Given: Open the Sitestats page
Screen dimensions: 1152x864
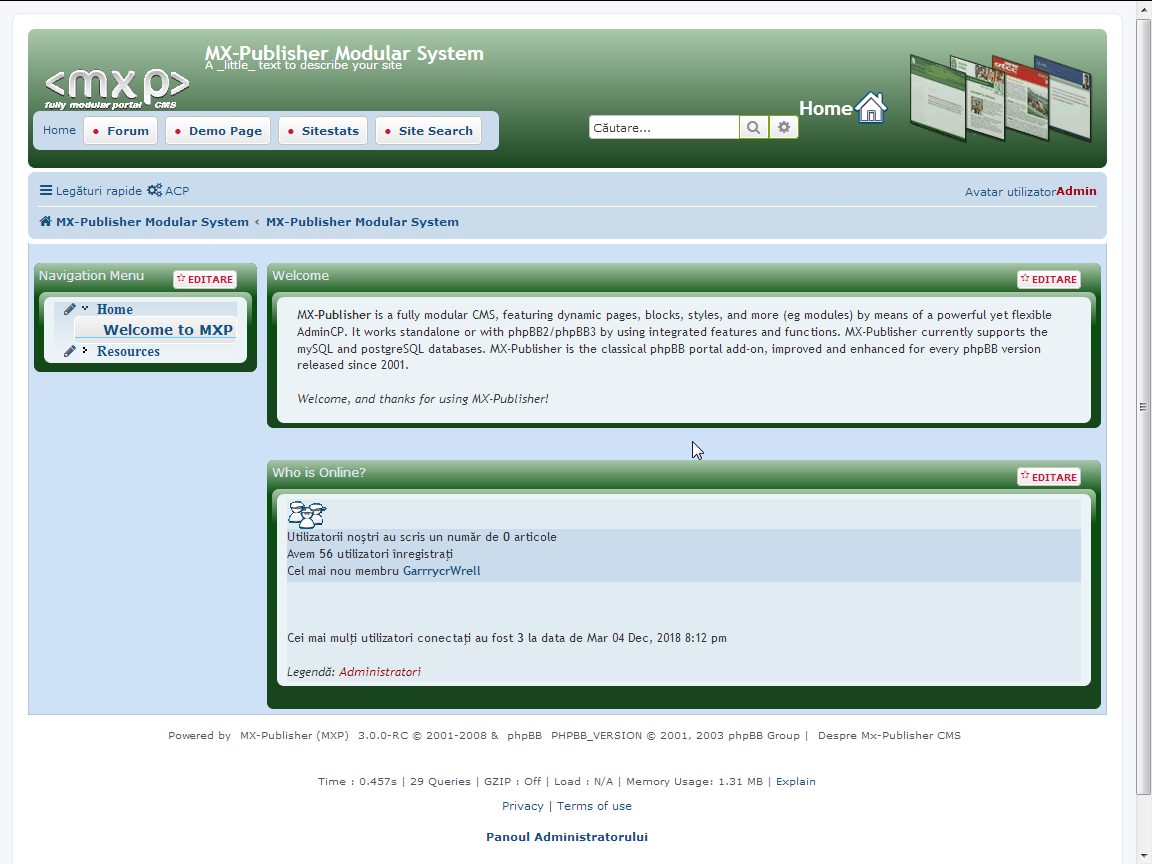Looking at the screenshot, I should click(322, 130).
